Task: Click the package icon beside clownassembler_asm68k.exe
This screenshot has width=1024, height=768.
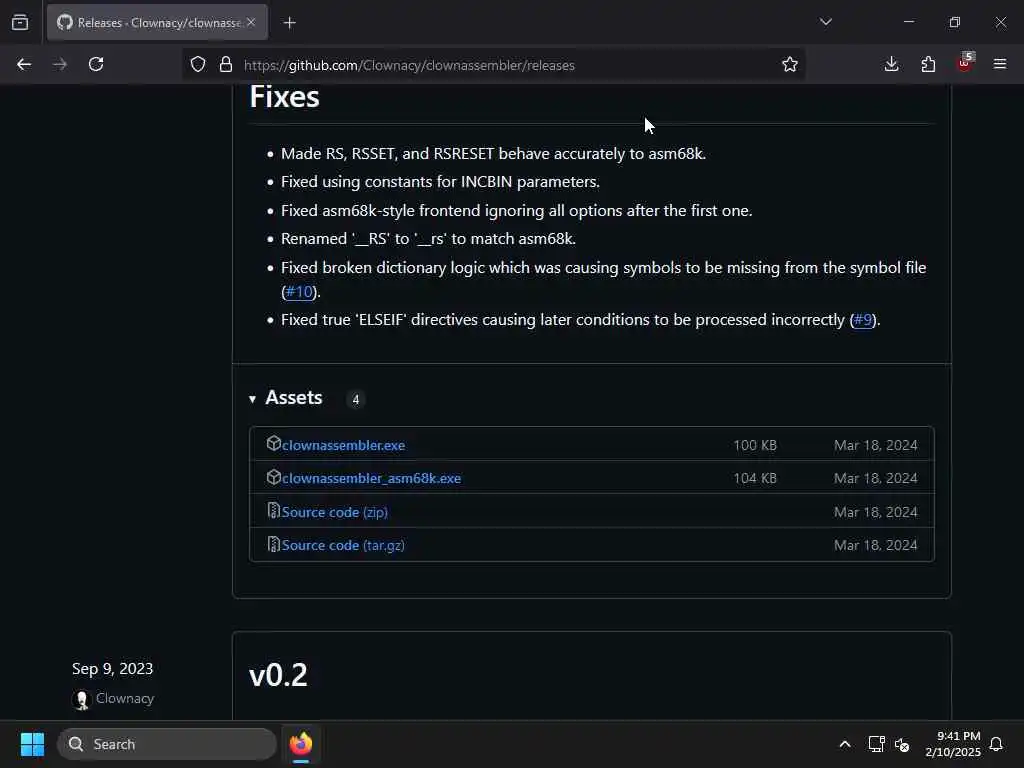Action: [273, 477]
